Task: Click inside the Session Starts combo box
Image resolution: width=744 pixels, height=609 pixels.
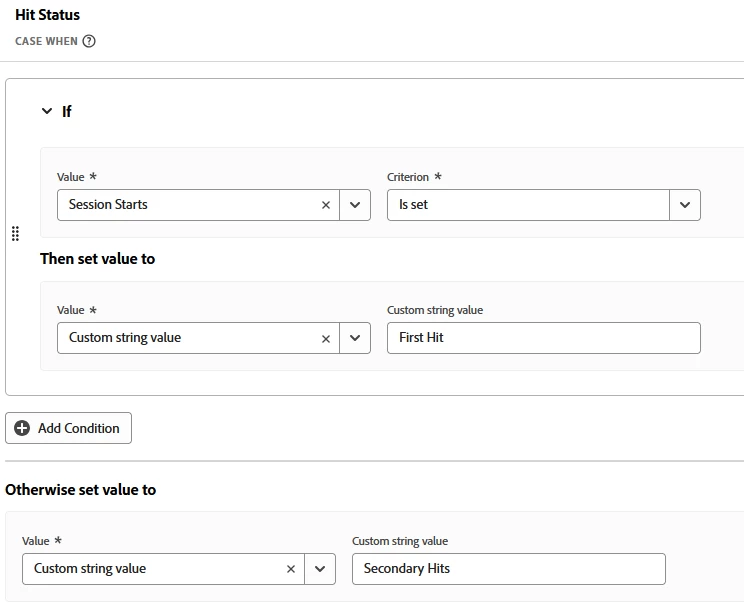Action: tap(185, 205)
